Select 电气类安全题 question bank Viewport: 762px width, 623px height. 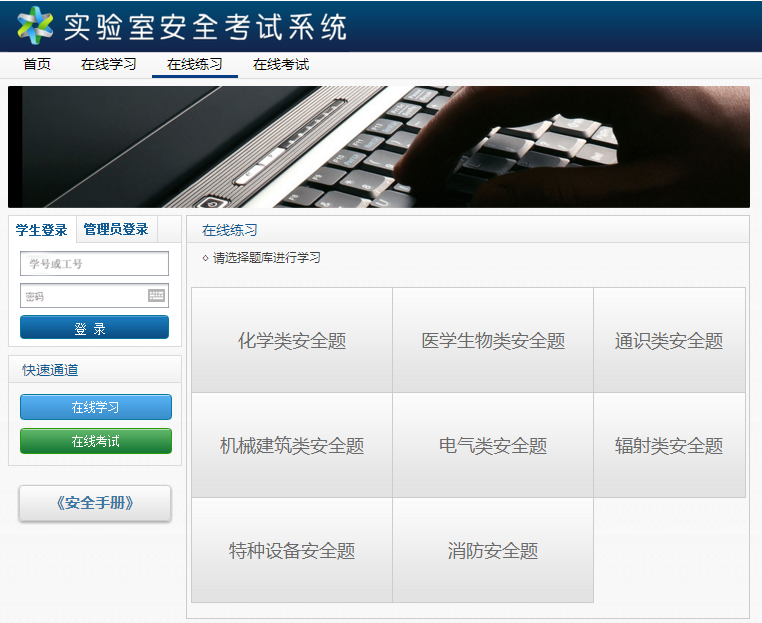(x=493, y=445)
